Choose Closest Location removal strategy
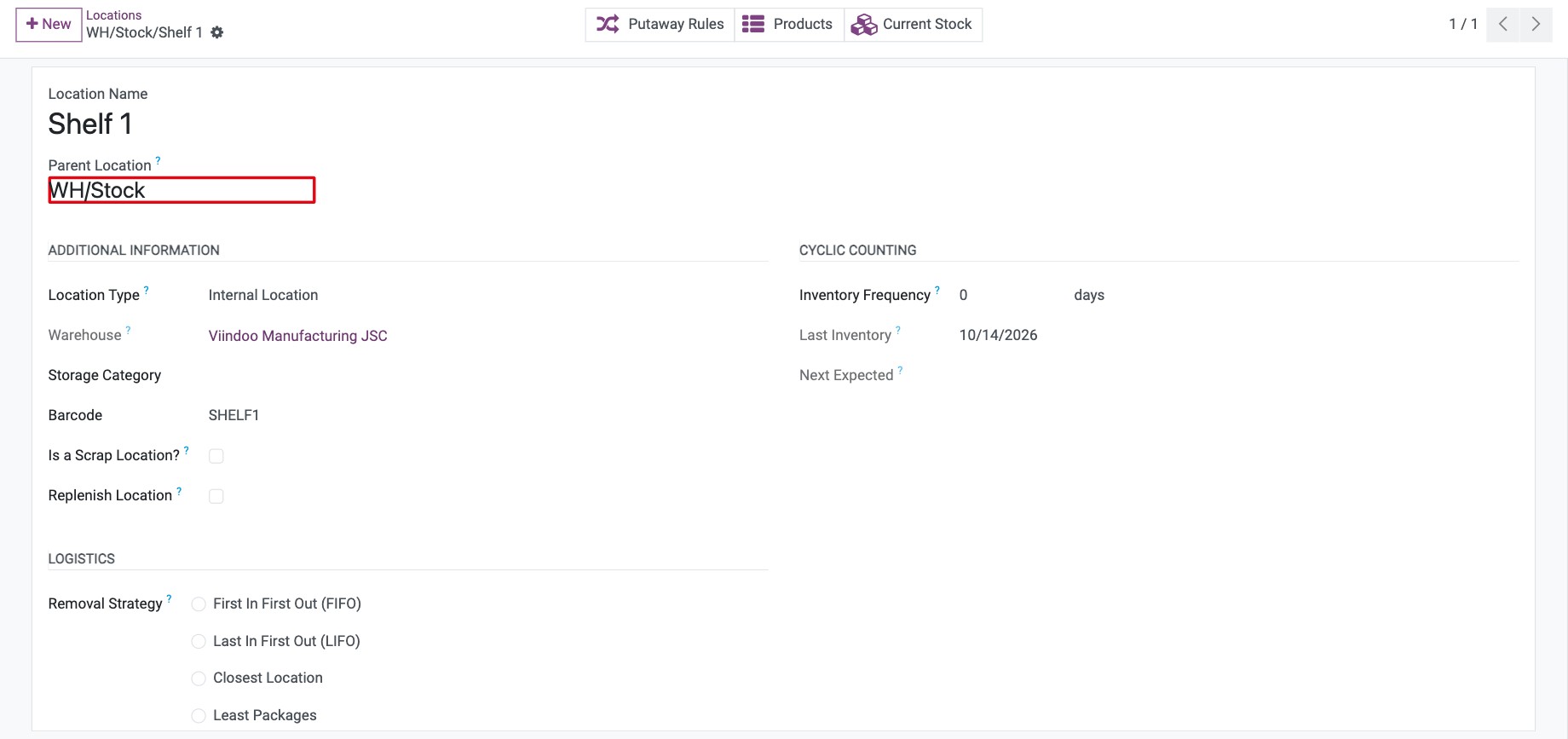Screen dimensions: 1568x739 [199, 678]
